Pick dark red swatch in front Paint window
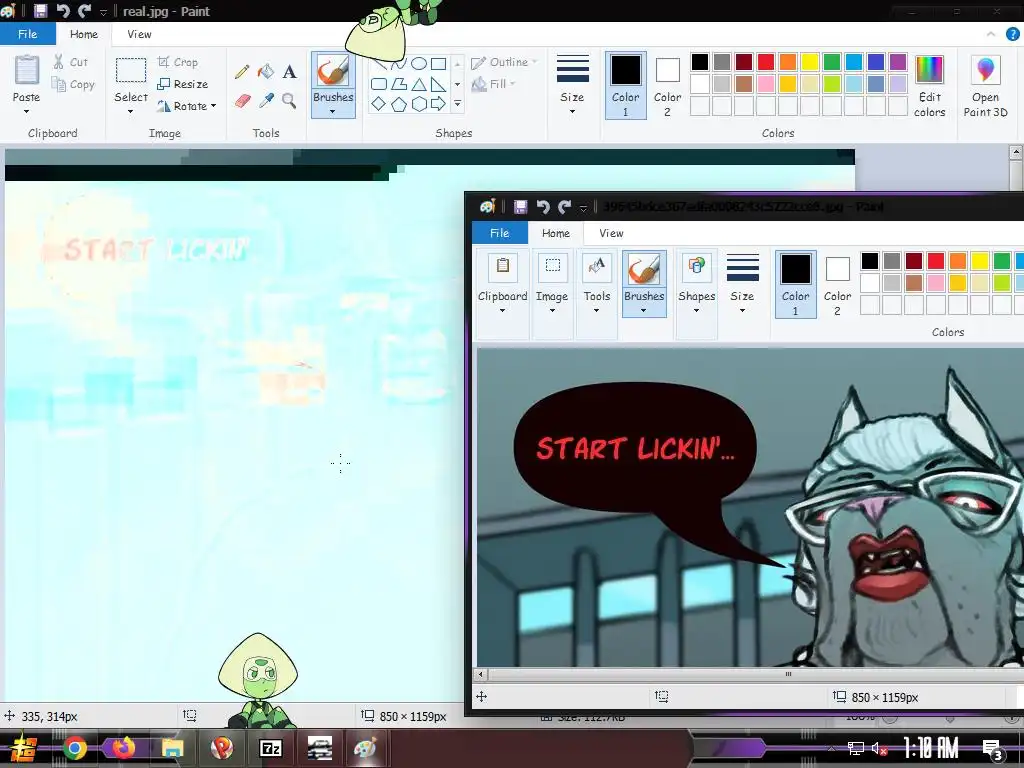The height and width of the screenshot is (768, 1024). [x=914, y=261]
